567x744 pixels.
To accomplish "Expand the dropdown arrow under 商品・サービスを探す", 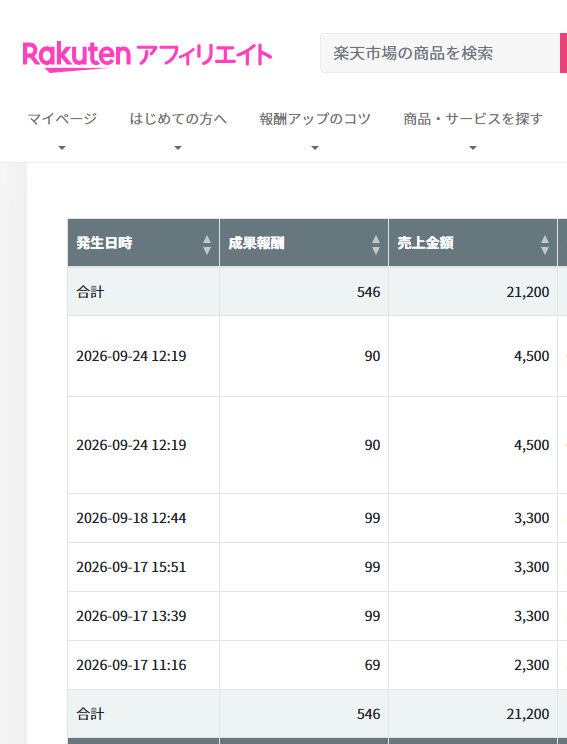I will coord(473,148).
